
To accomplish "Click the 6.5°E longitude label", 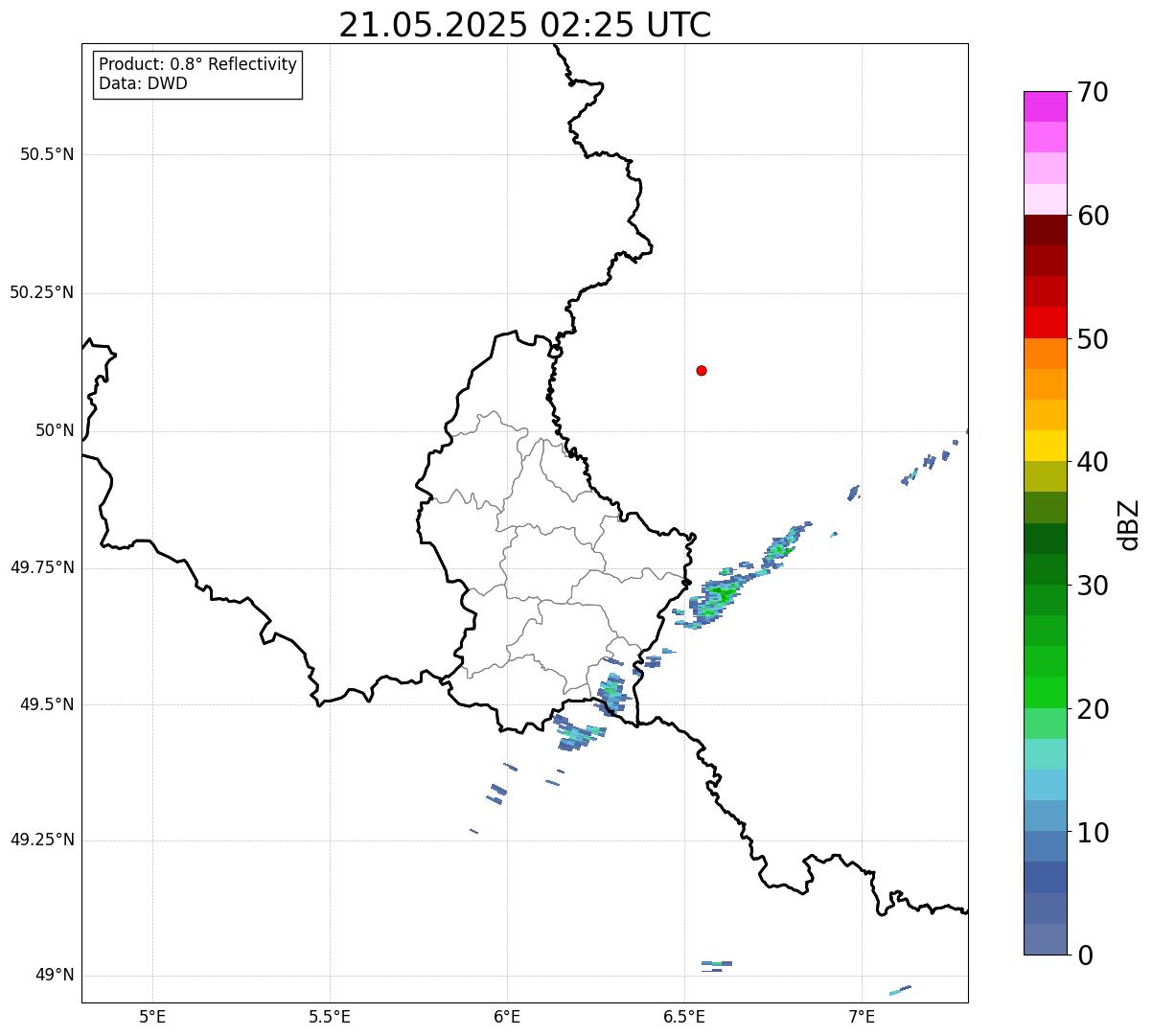I will pyautogui.click(x=684, y=1016).
